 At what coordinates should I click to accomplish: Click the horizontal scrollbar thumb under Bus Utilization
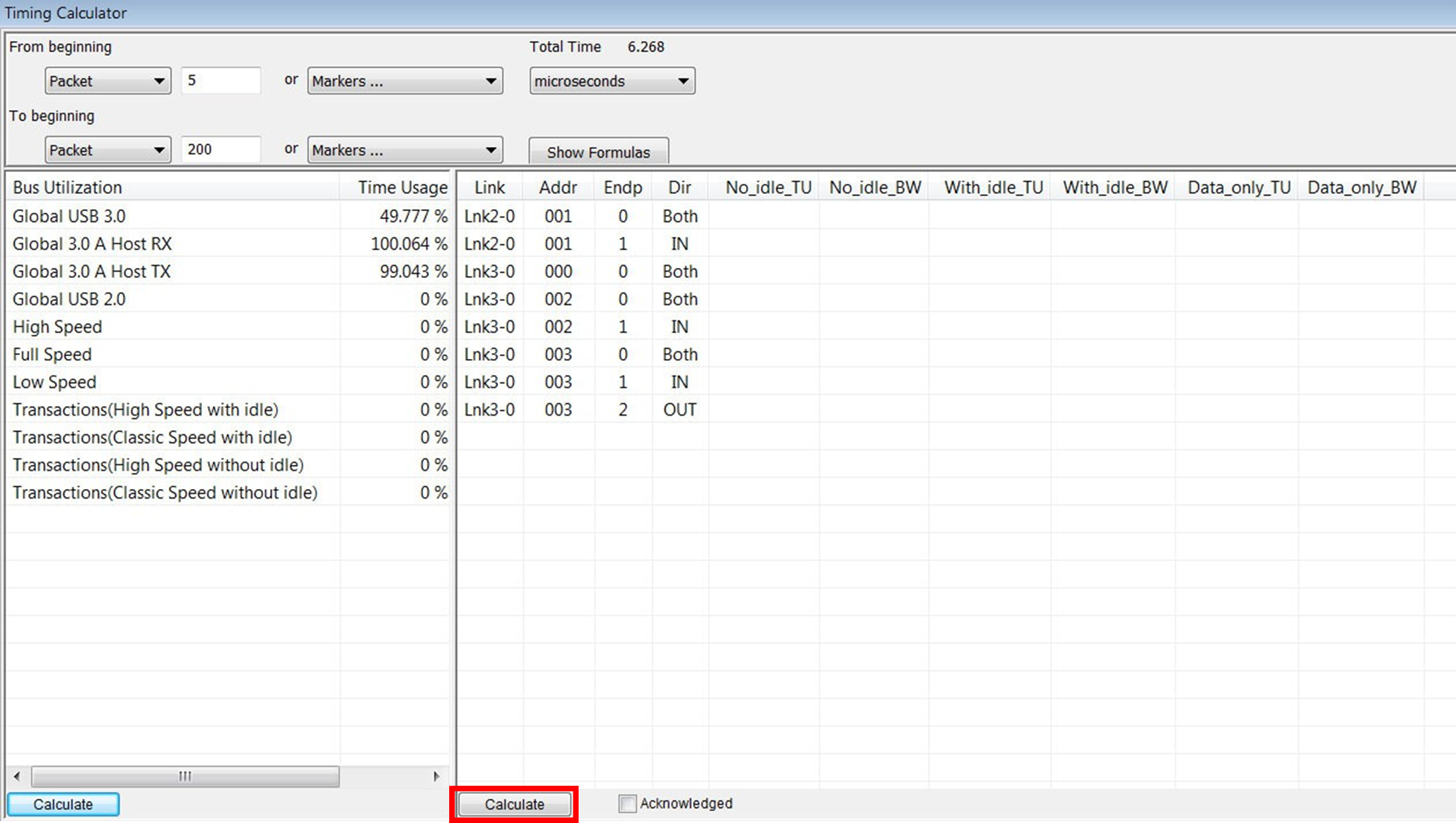185,776
